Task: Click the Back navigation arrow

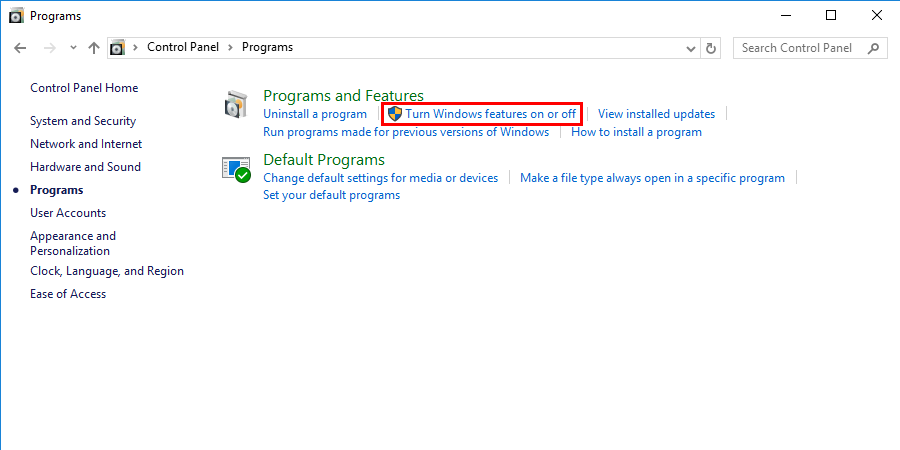Action: point(20,48)
